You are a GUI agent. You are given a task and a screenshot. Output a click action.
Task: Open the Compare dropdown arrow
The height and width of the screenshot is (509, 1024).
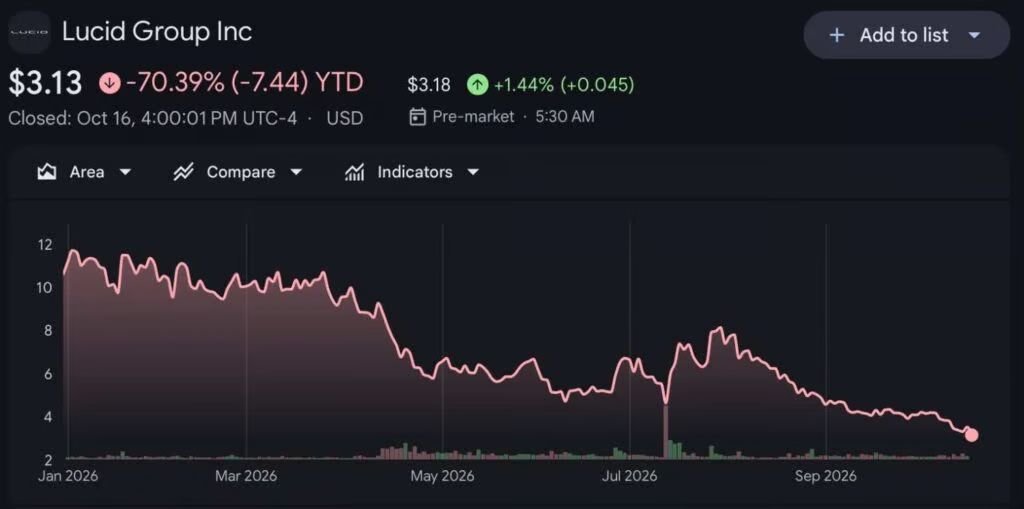tap(296, 172)
